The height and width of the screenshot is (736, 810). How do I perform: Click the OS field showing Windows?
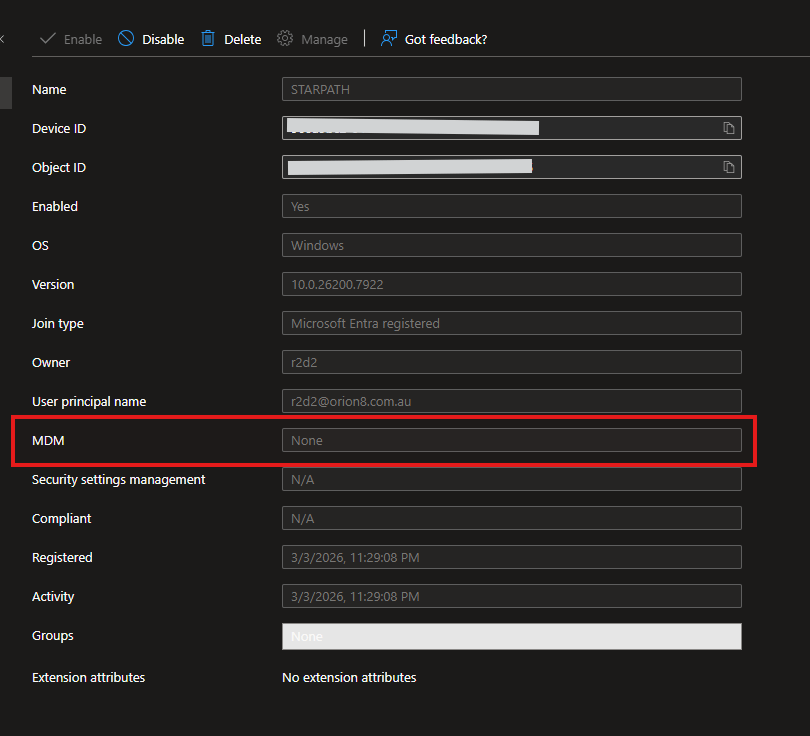tap(511, 245)
